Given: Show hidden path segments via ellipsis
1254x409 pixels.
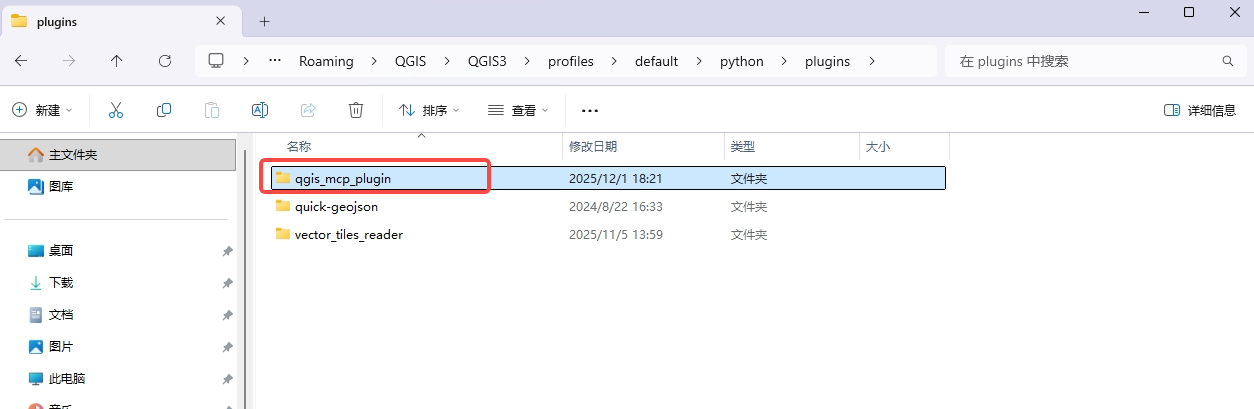Looking at the screenshot, I should click(x=275, y=61).
